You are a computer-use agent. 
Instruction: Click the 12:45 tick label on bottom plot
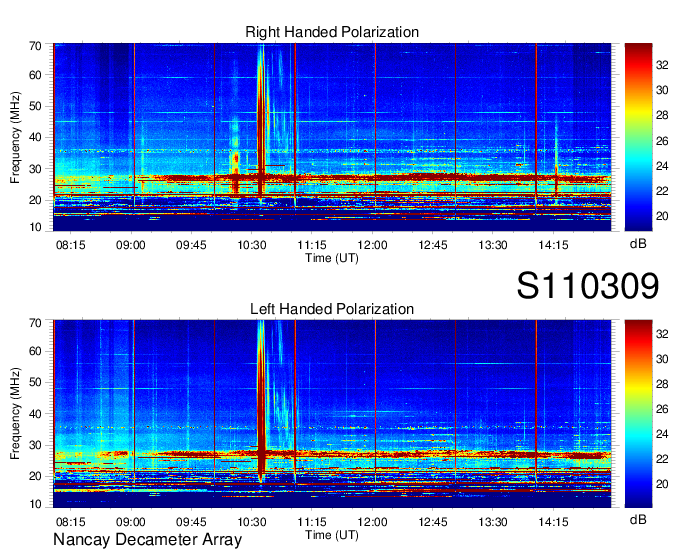[x=433, y=522]
